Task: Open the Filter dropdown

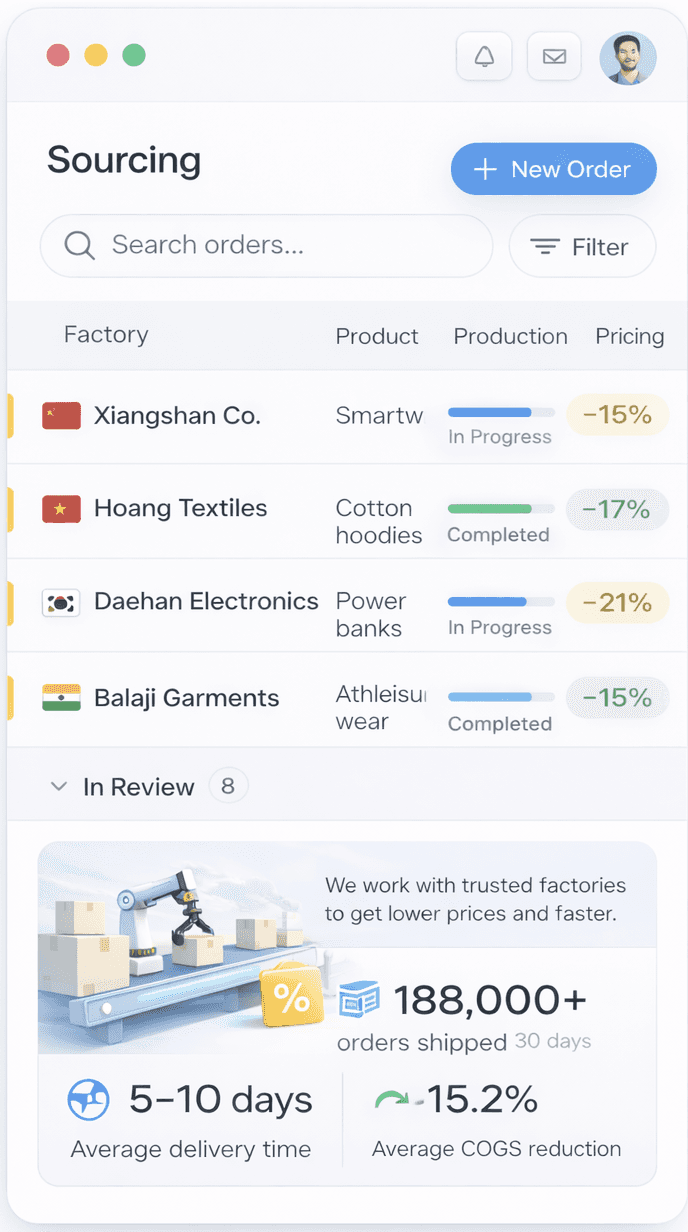Action: click(x=582, y=246)
